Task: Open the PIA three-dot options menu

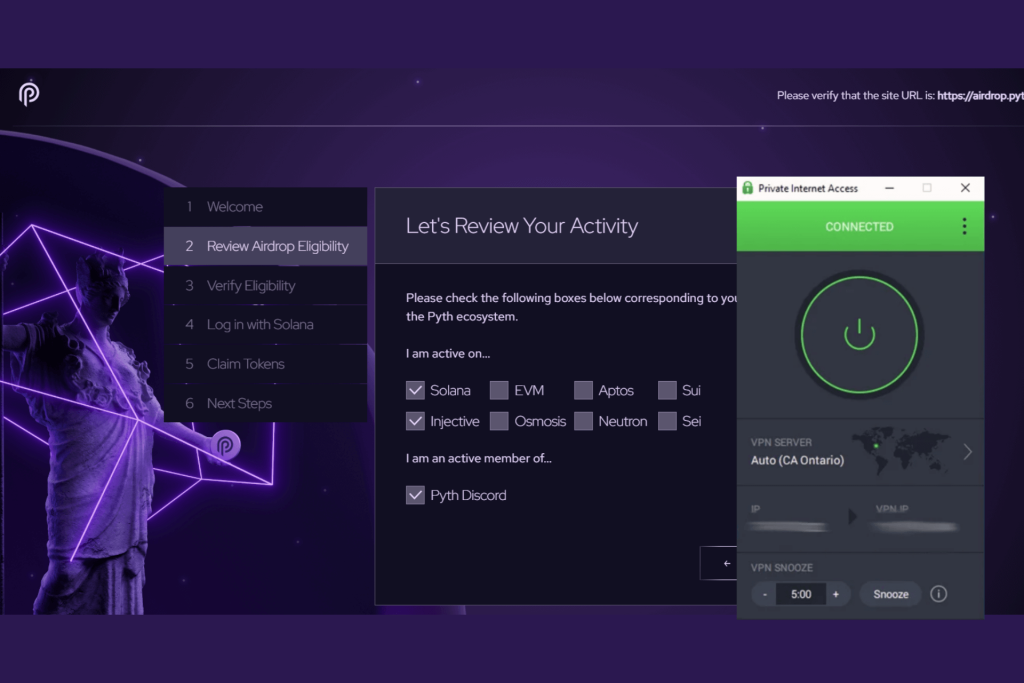Action: [x=963, y=226]
